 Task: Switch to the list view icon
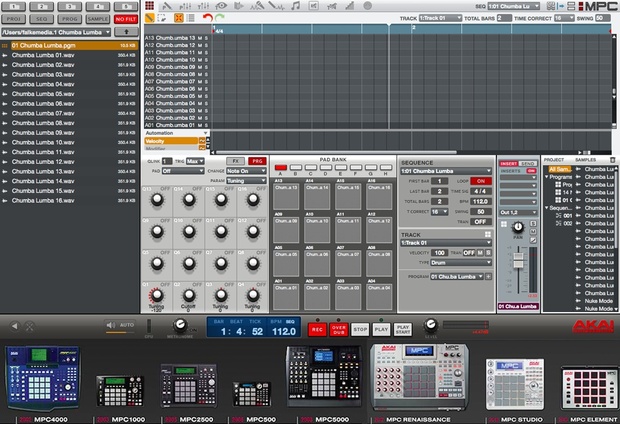(190, 18)
